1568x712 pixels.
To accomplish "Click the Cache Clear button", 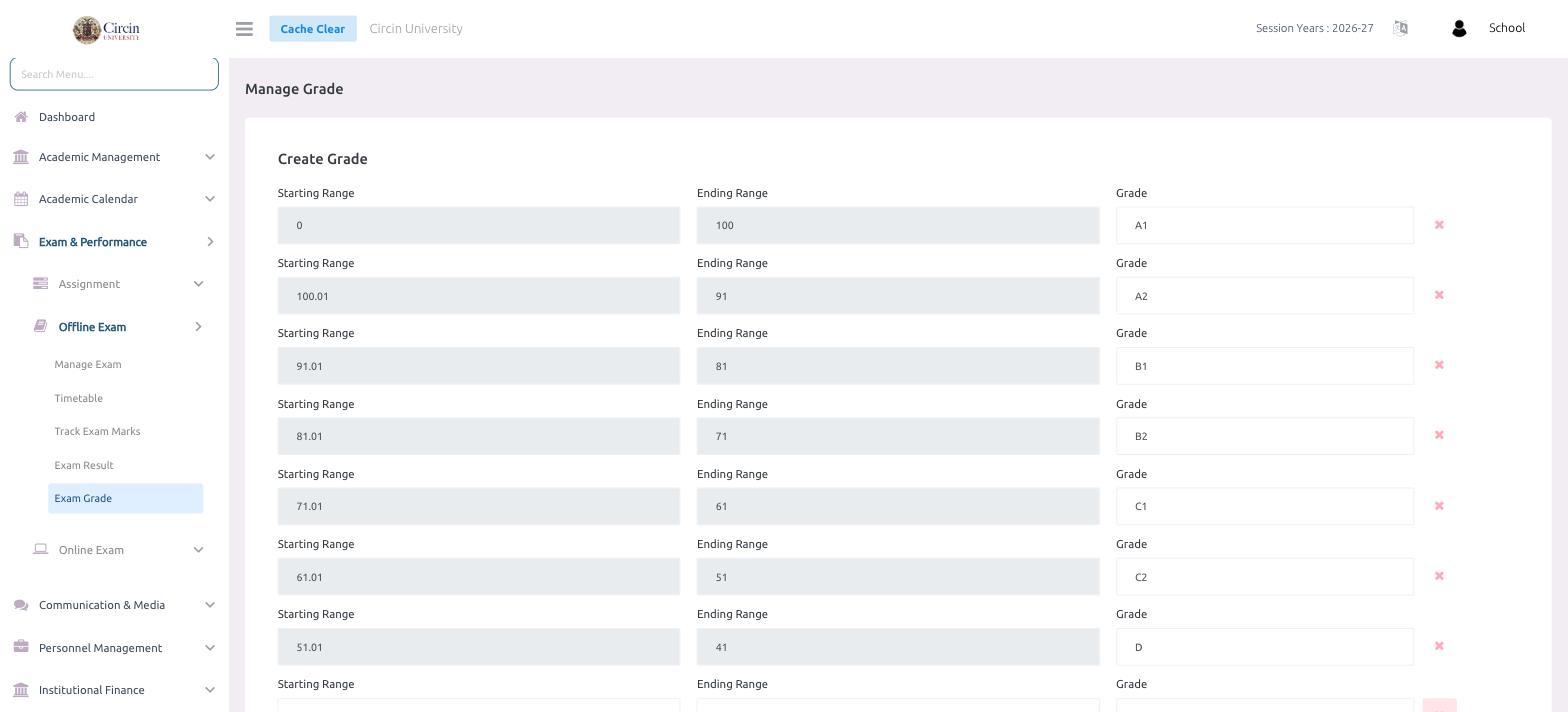I will [313, 29].
